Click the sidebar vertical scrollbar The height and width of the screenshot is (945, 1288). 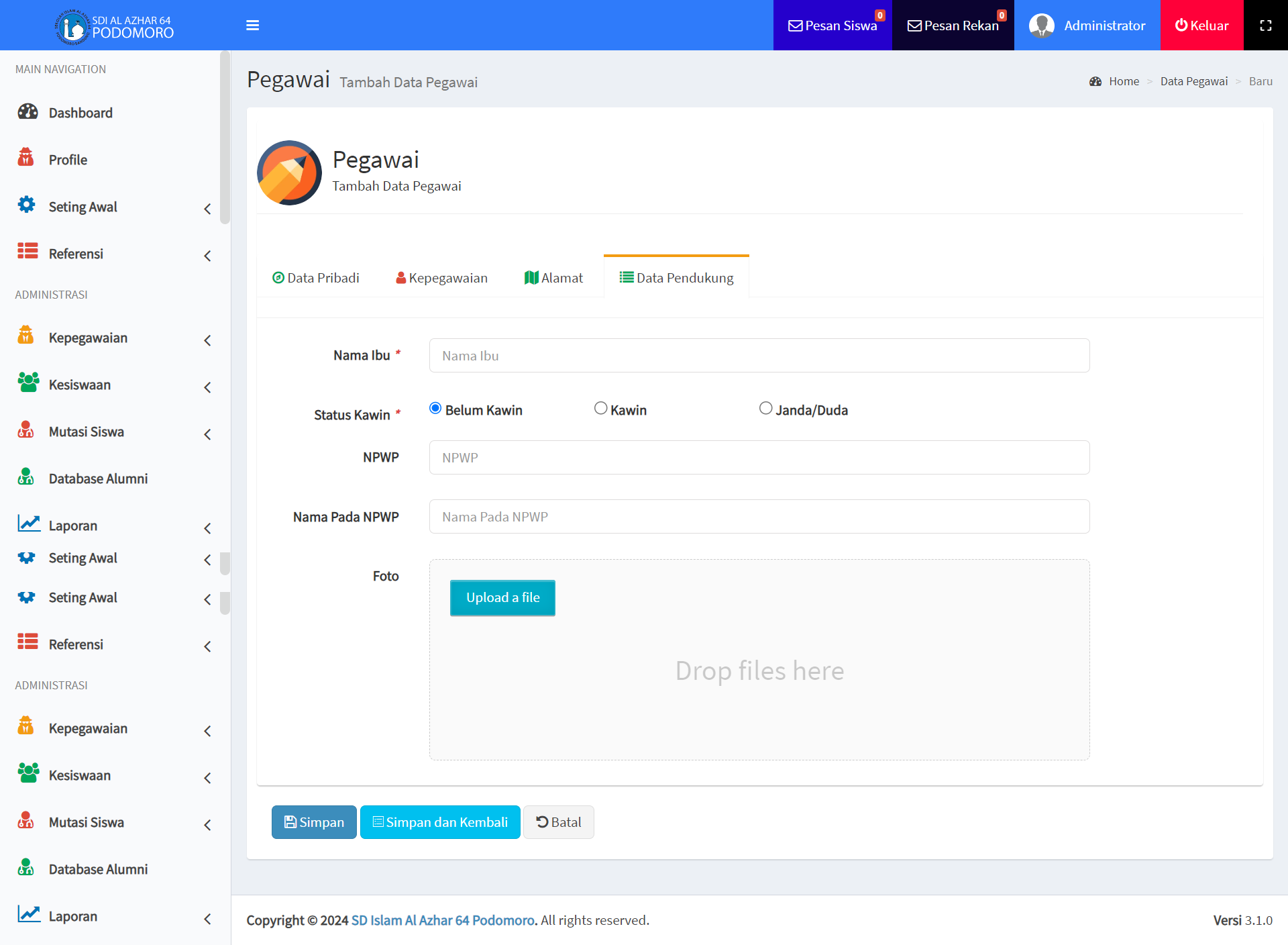(x=225, y=138)
